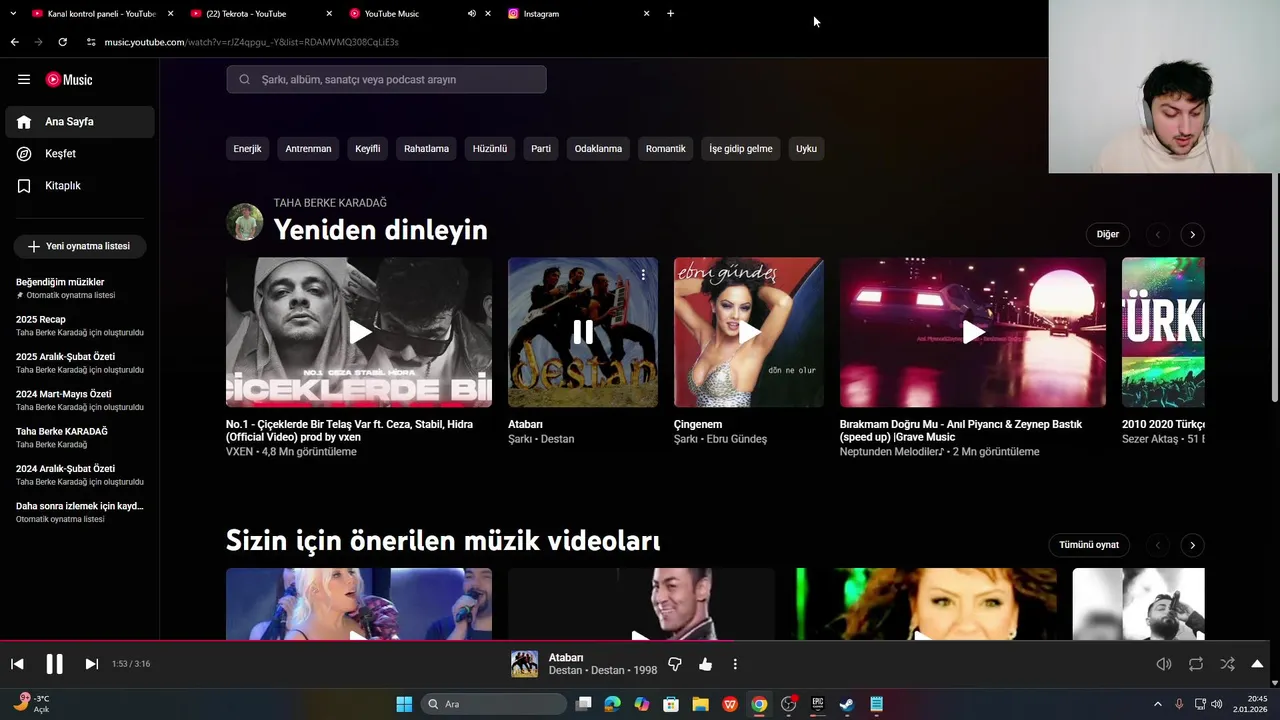Click Atabarı album art in player bar
This screenshot has width=1280, height=720.
525,664
